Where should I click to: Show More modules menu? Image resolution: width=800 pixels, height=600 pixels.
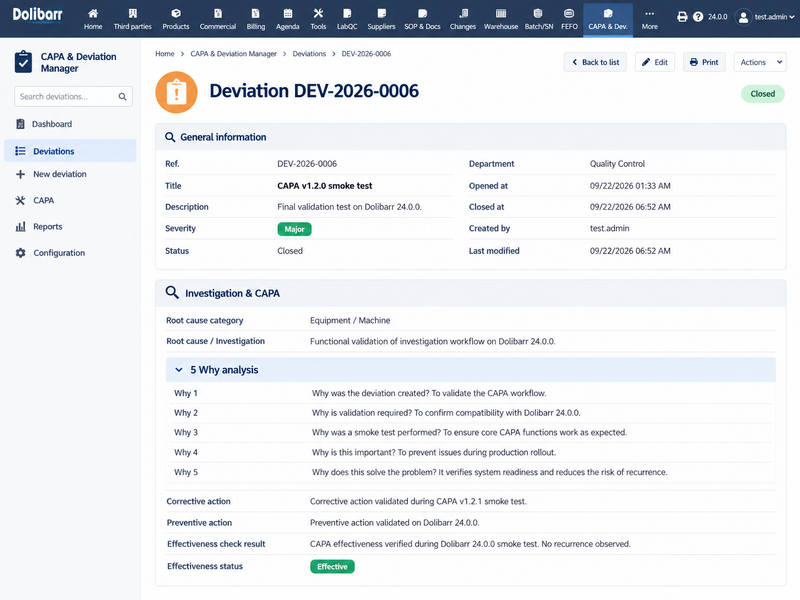(649, 19)
